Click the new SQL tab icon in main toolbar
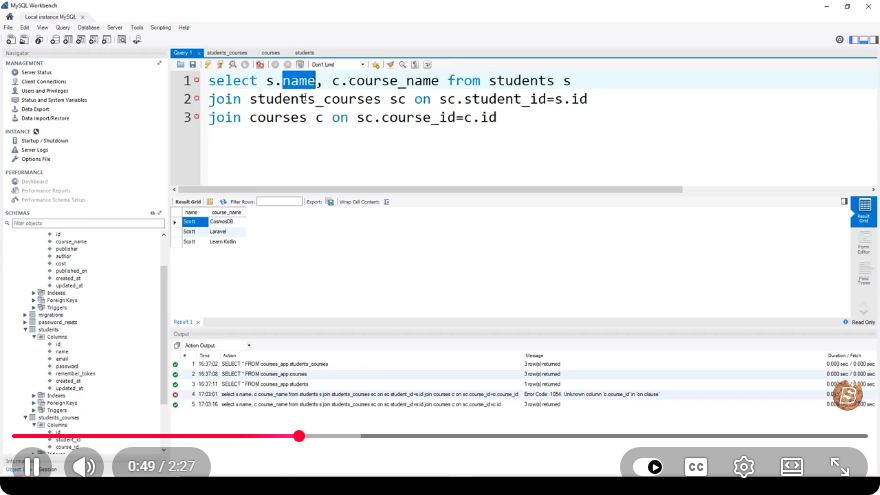The width and height of the screenshot is (880, 495). tap(11, 40)
